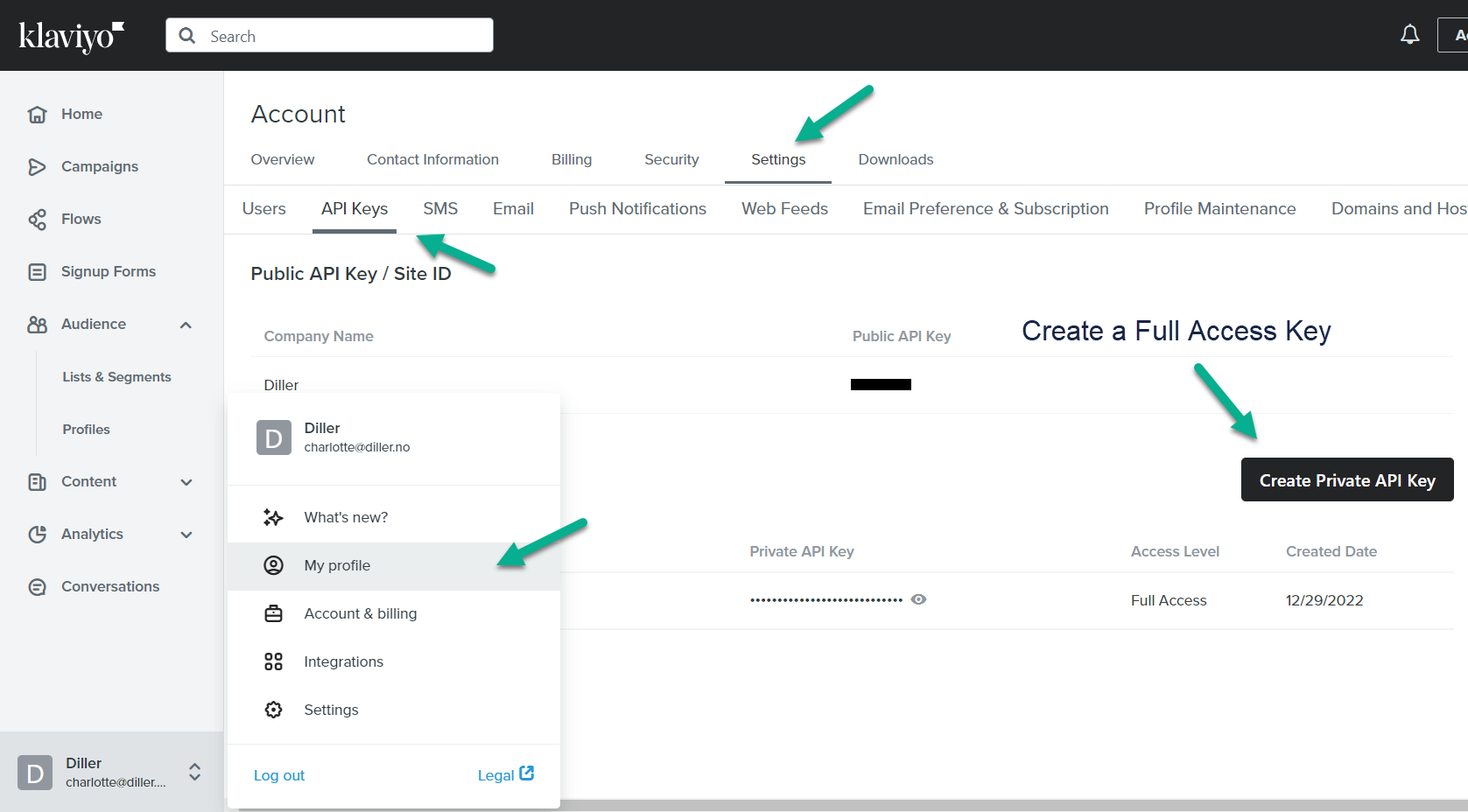This screenshot has height=812, width=1468.
Task: Open Account & billing from the profile menu
Action: [x=360, y=613]
